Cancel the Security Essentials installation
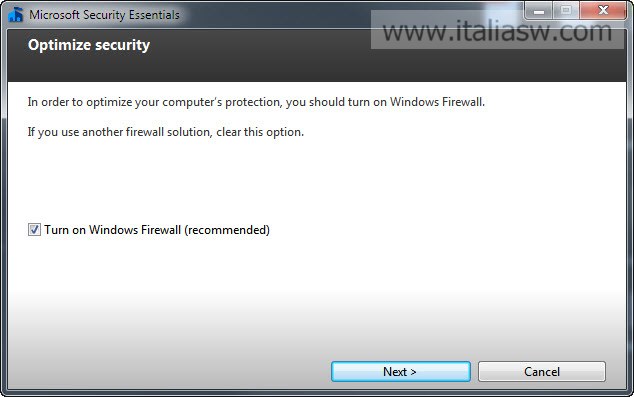 (x=542, y=372)
